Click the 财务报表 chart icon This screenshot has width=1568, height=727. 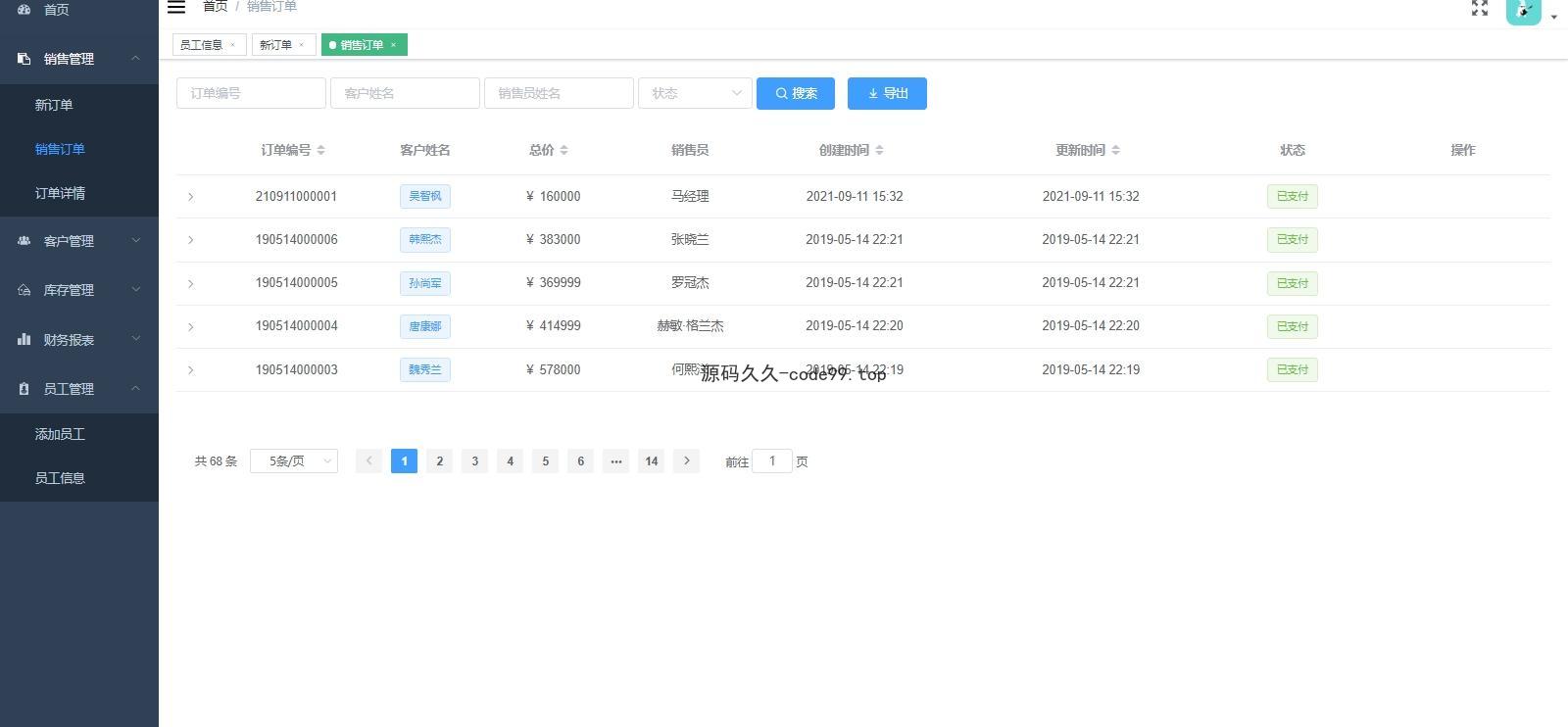(x=24, y=339)
